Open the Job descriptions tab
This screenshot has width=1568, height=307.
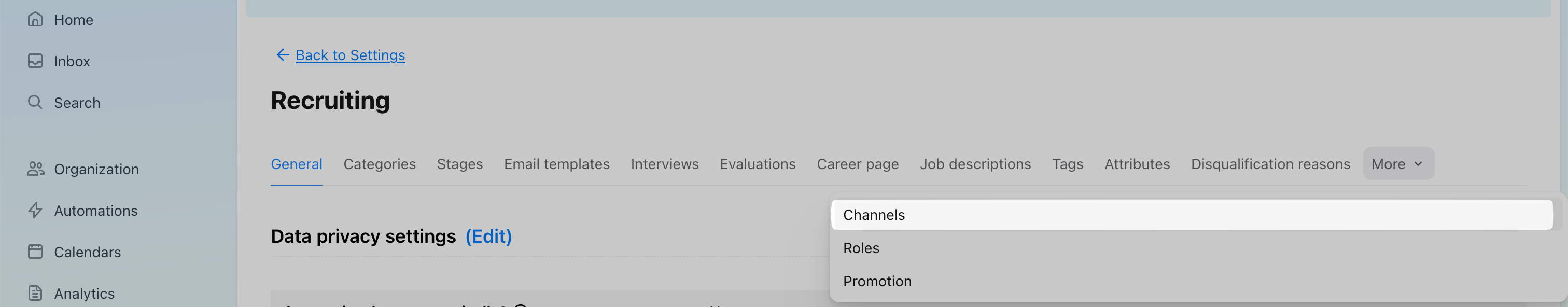click(975, 164)
